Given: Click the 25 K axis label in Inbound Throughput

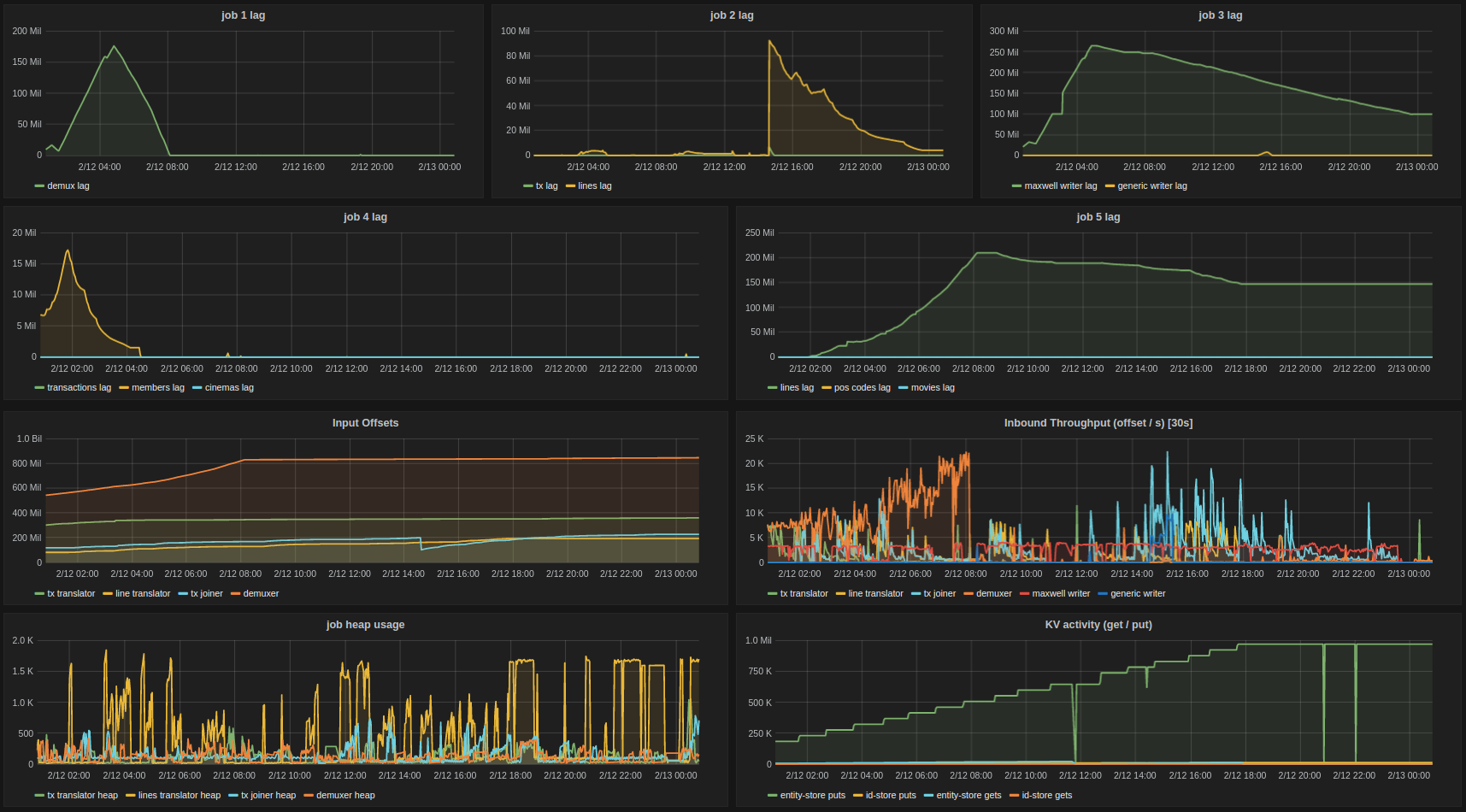Looking at the screenshot, I should 755,438.
